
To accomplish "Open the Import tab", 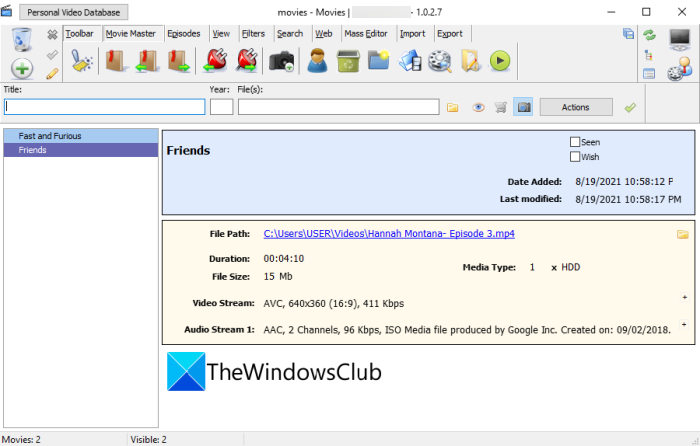I will click(x=412, y=33).
